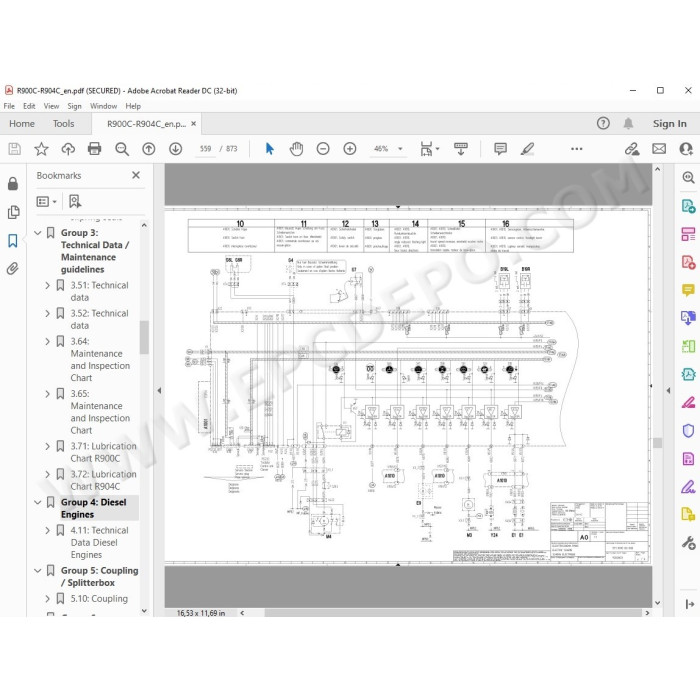Add document to starred with star icon
The height and width of the screenshot is (700, 700).
pos(41,149)
